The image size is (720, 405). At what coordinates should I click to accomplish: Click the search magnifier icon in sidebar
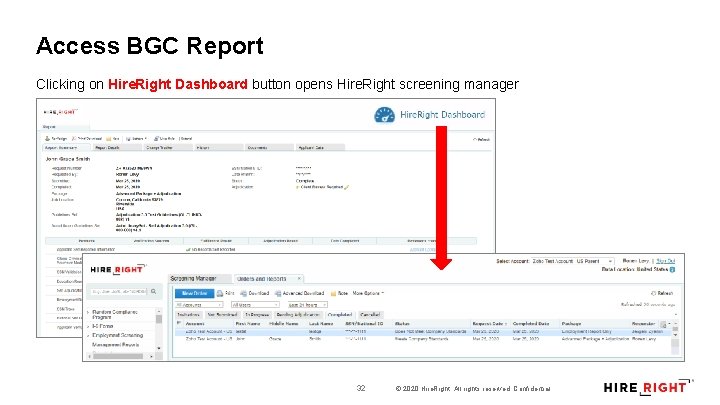(x=154, y=291)
